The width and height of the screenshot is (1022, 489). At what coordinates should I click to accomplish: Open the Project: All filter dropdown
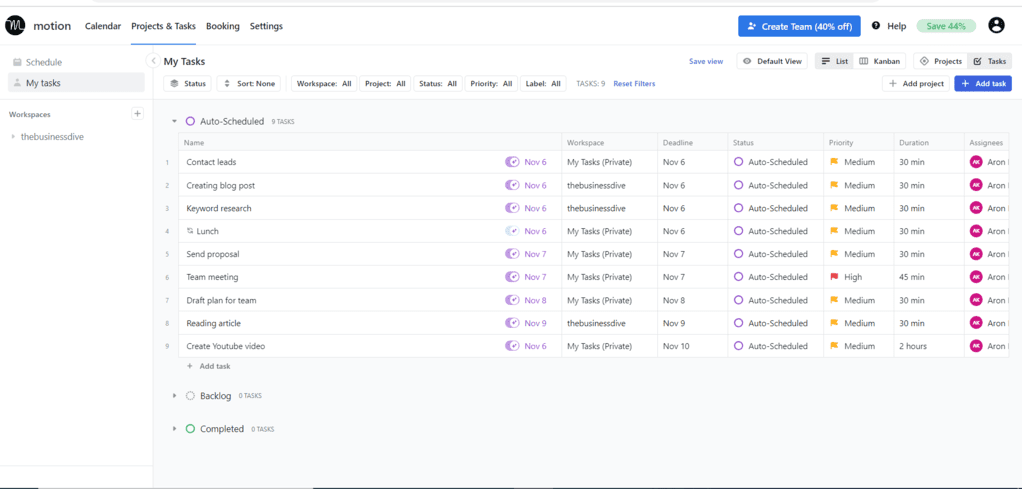pyautogui.click(x=385, y=83)
